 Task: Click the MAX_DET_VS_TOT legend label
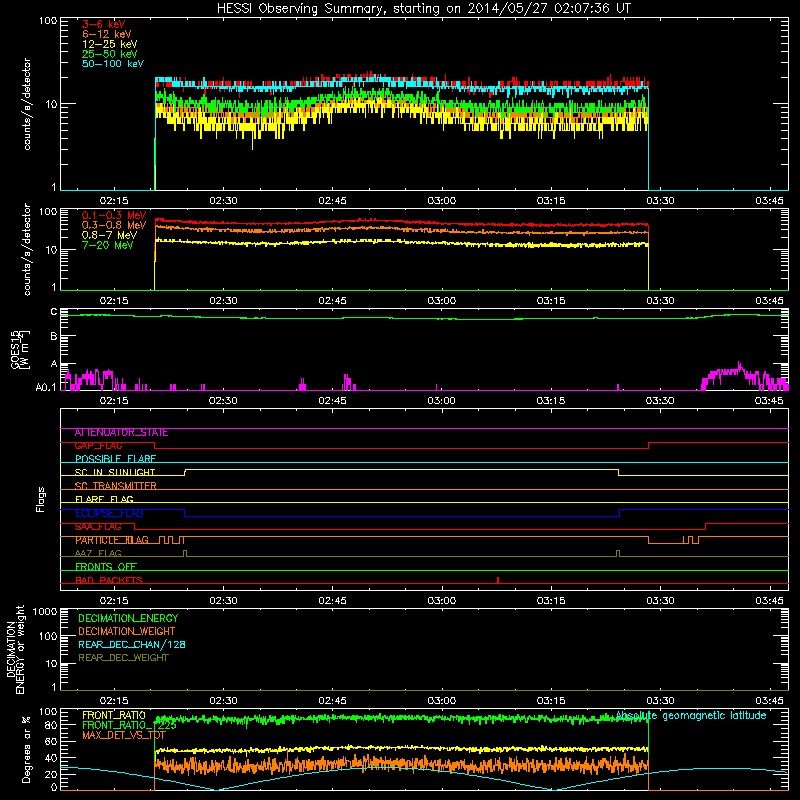point(124,735)
